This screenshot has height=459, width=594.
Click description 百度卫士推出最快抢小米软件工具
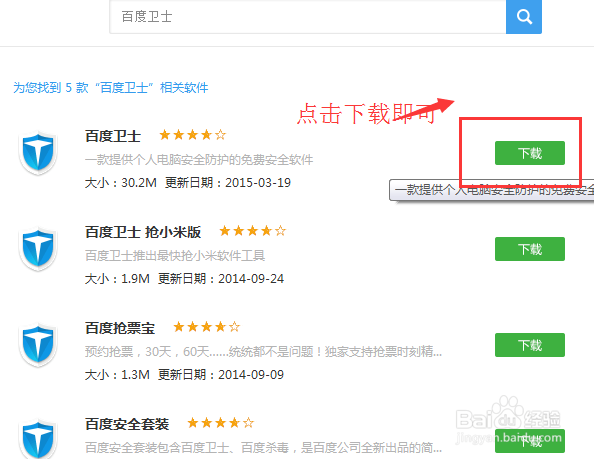(x=175, y=256)
